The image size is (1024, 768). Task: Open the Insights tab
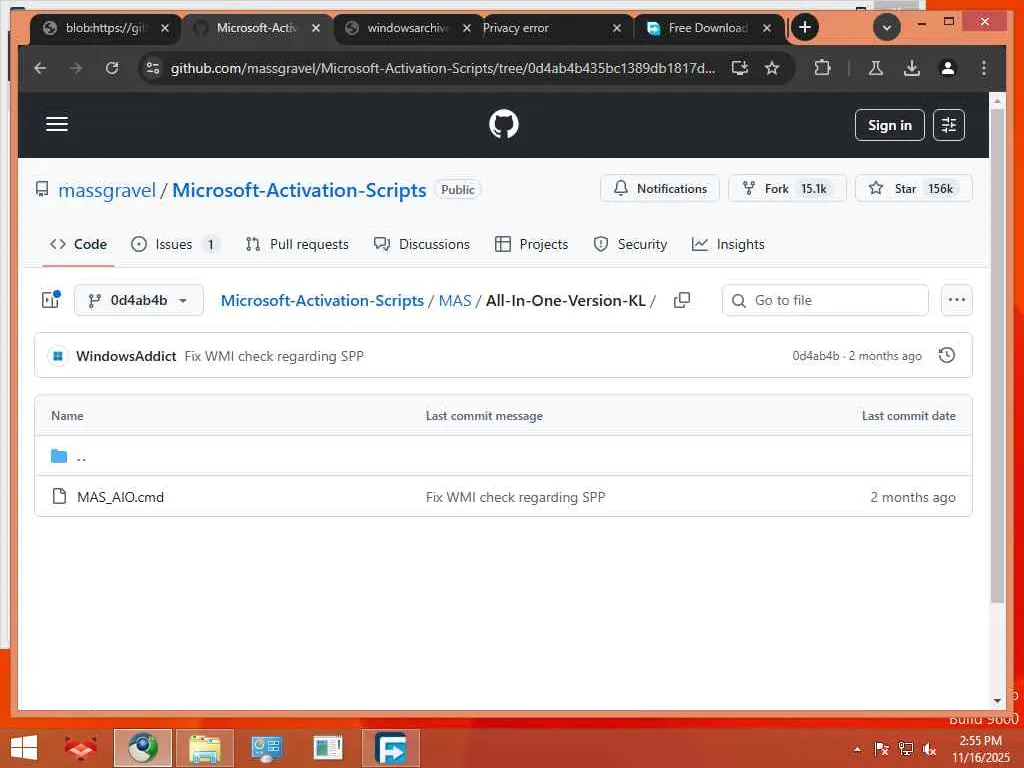728,244
